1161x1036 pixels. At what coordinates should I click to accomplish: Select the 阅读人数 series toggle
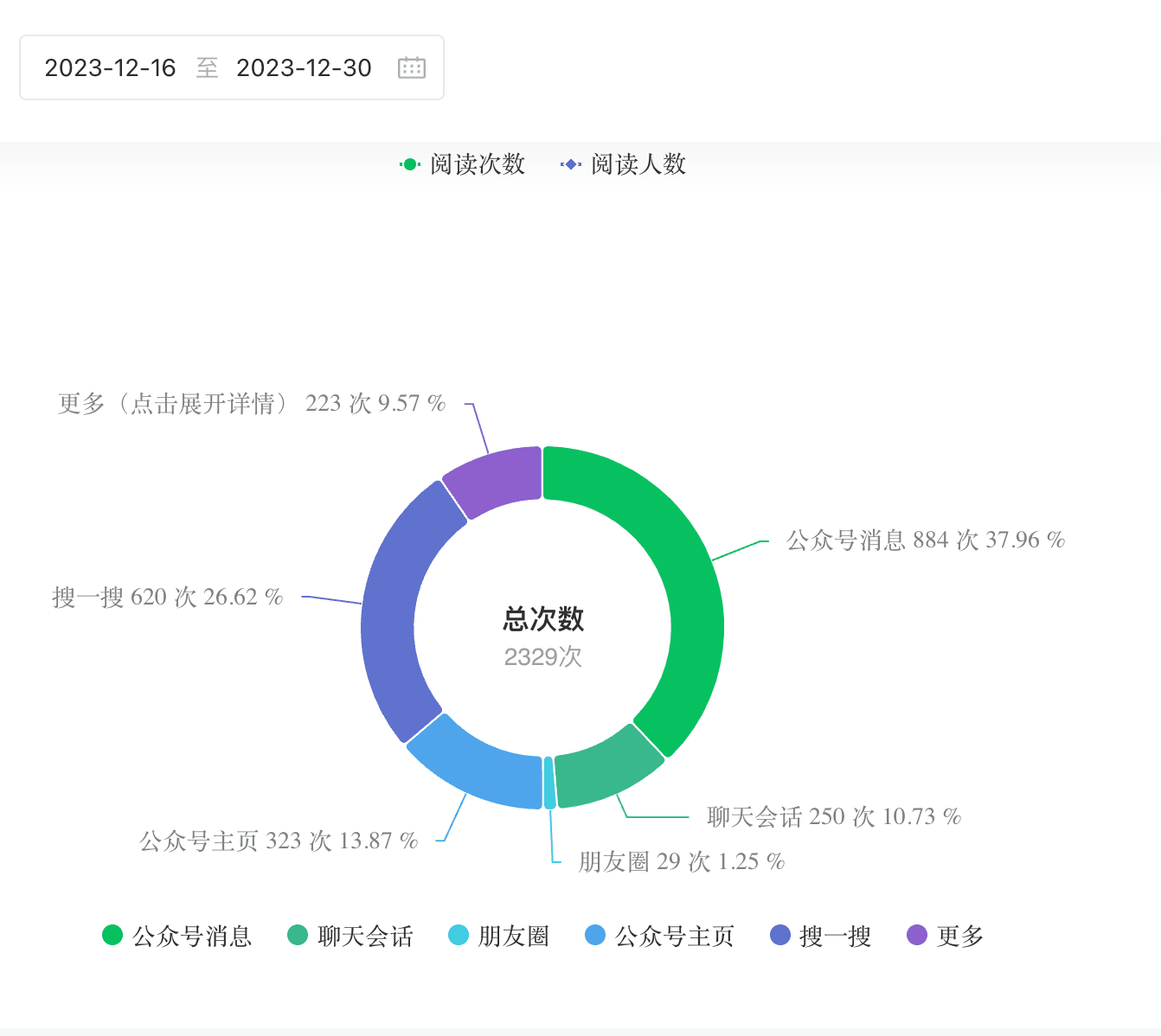coord(623,164)
